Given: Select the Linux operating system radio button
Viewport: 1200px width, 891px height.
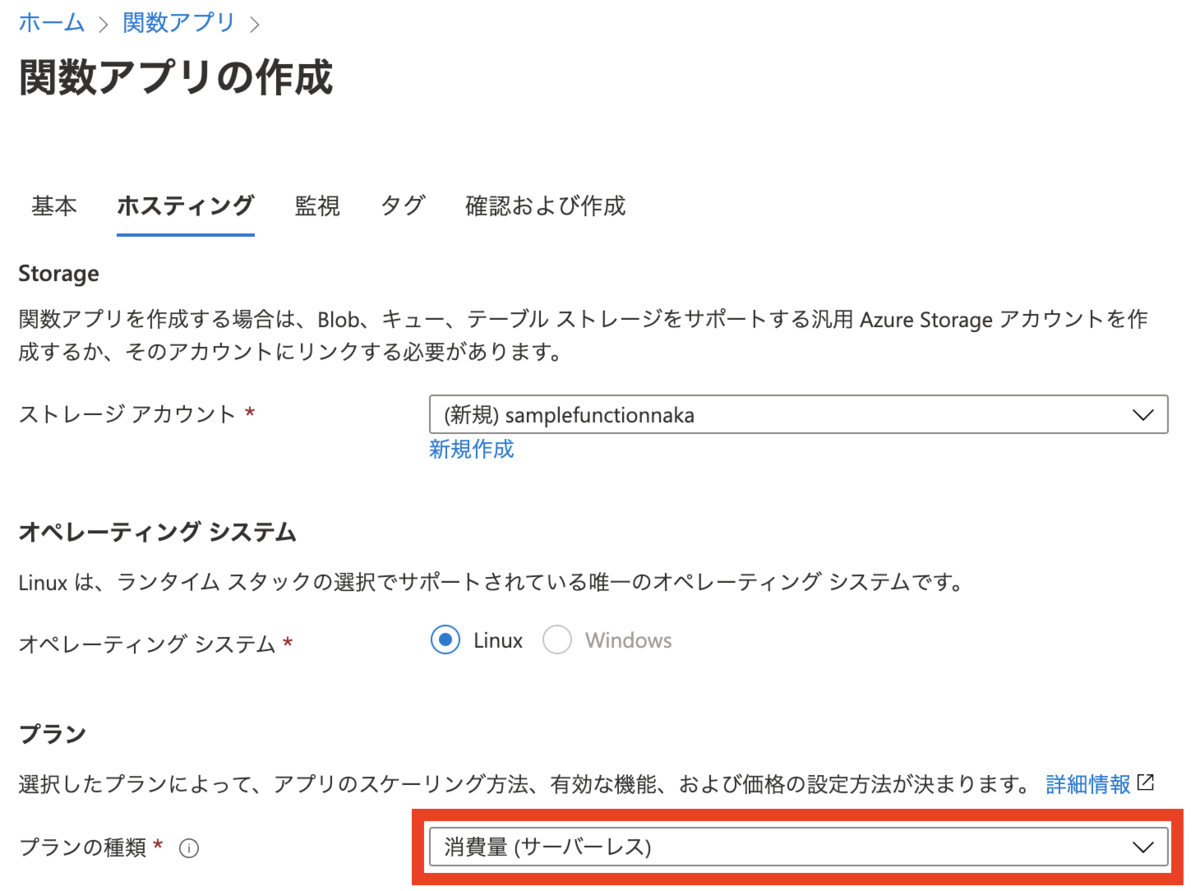Looking at the screenshot, I should tap(445, 640).
